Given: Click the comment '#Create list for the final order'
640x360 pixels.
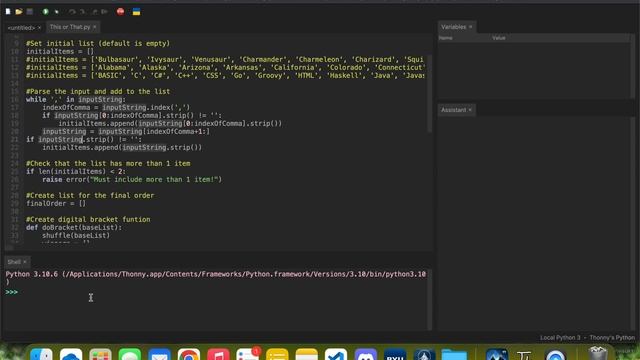Looking at the screenshot, I should (x=90, y=196).
